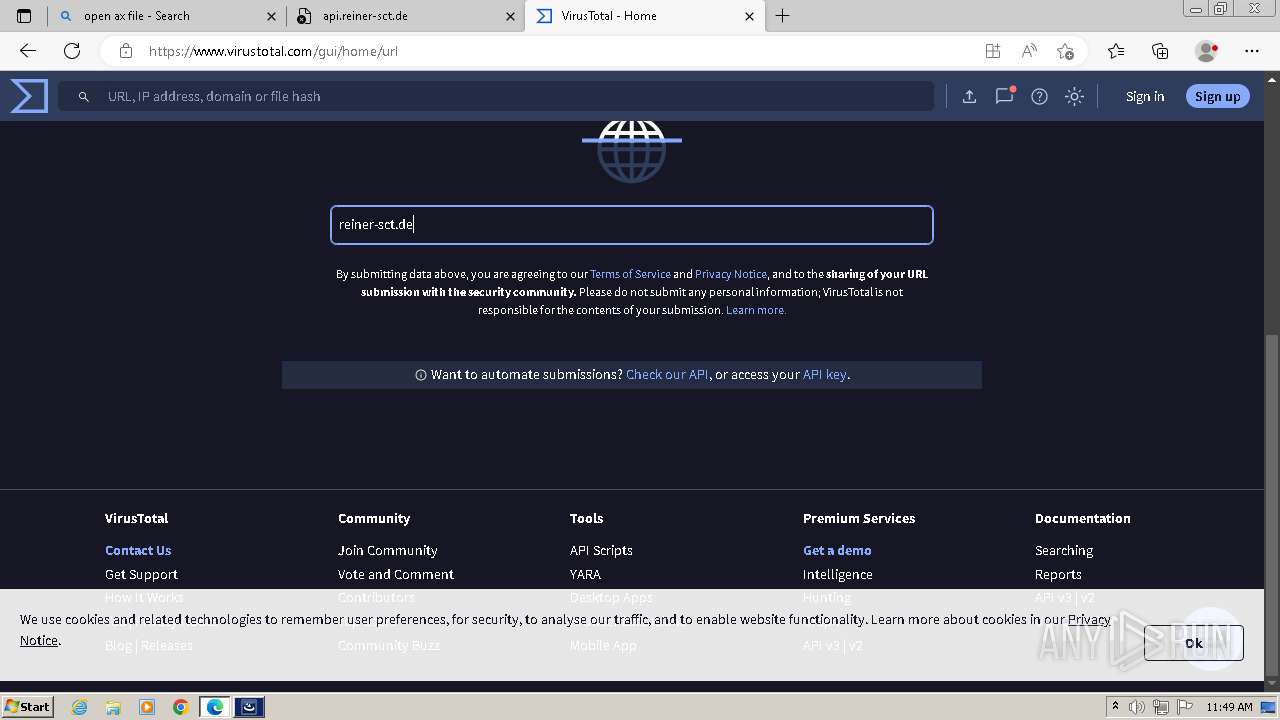Click the 'Get a demo' footer link
This screenshot has height=720, width=1280.
(x=837, y=550)
